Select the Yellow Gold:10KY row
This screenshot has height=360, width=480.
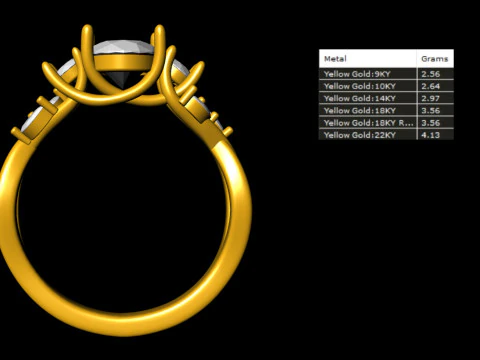tap(386, 86)
